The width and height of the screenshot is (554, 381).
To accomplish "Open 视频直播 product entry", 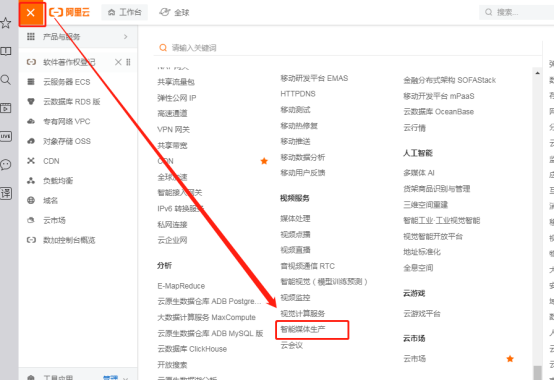I will (x=295, y=250).
